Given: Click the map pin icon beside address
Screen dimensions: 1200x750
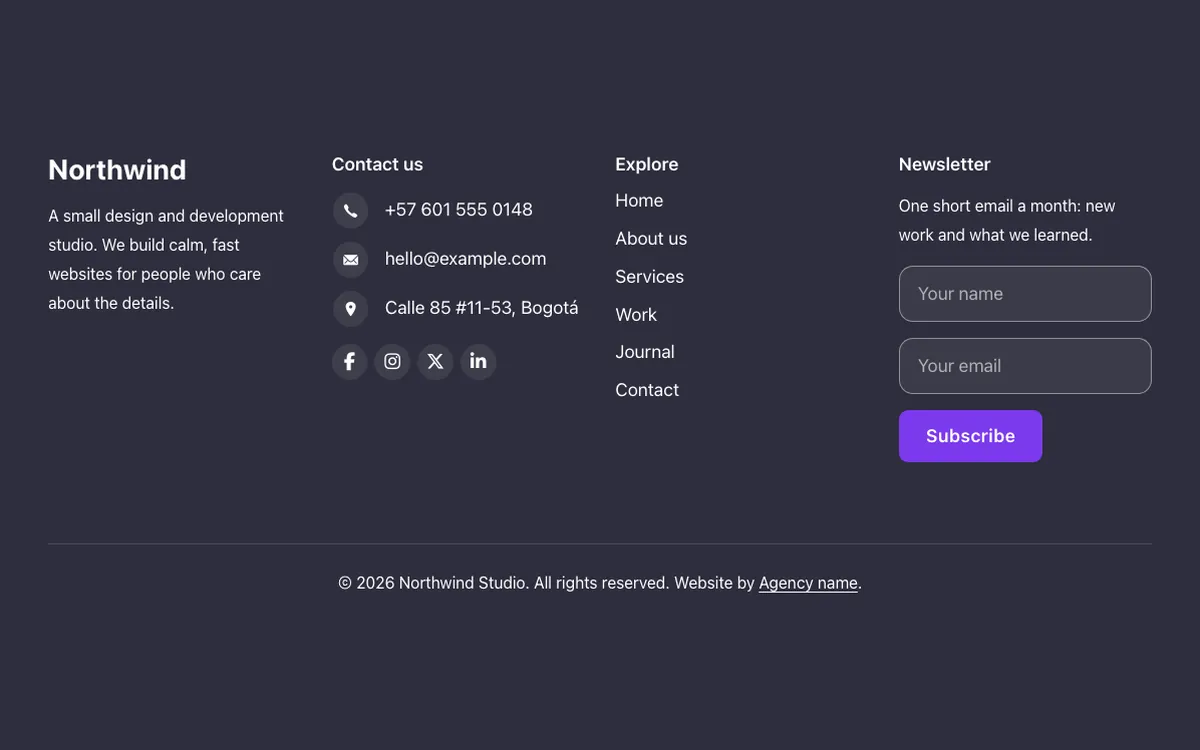Looking at the screenshot, I should point(350,308).
